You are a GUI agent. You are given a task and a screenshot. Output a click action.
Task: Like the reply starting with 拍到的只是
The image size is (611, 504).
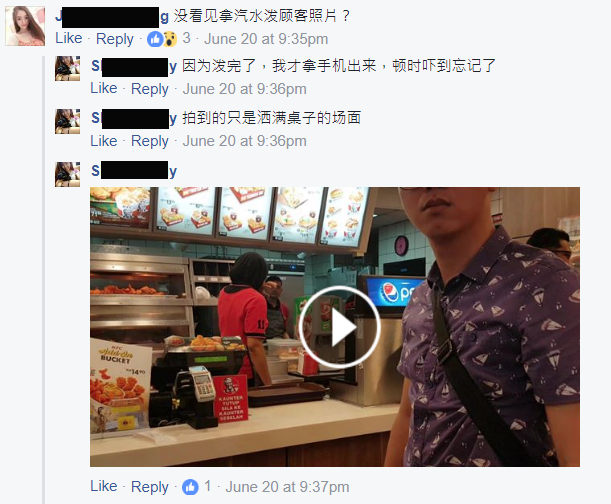coord(104,141)
